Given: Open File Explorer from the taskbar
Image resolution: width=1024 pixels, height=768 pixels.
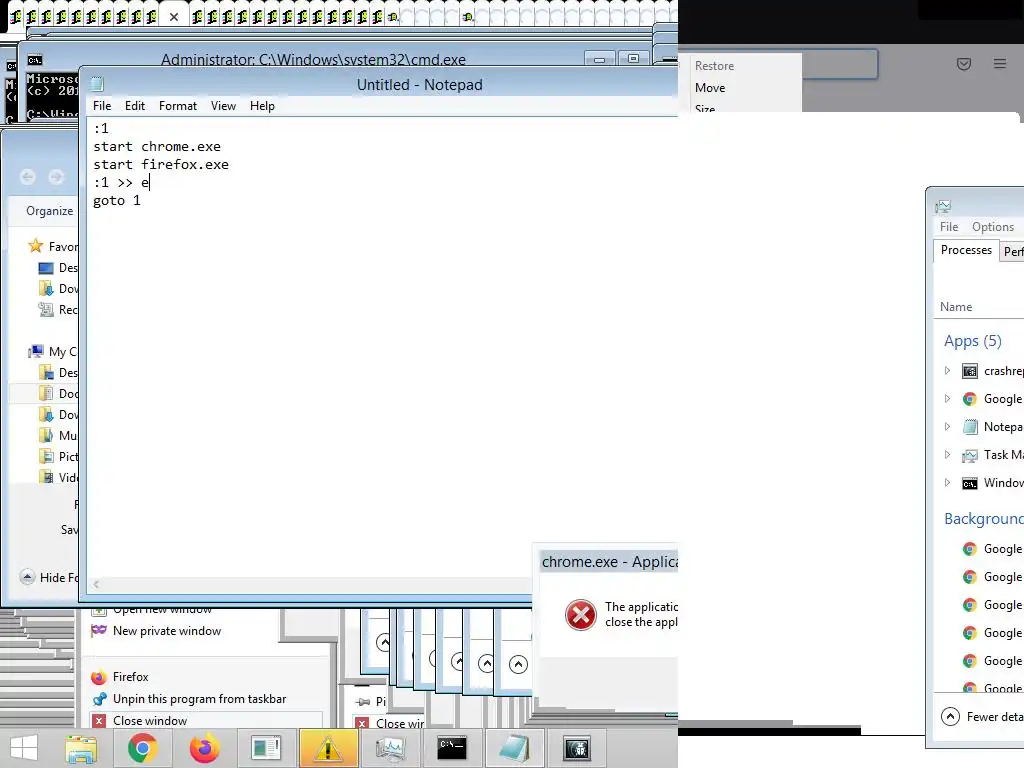Looking at the screenshot, I should [81, 748].
